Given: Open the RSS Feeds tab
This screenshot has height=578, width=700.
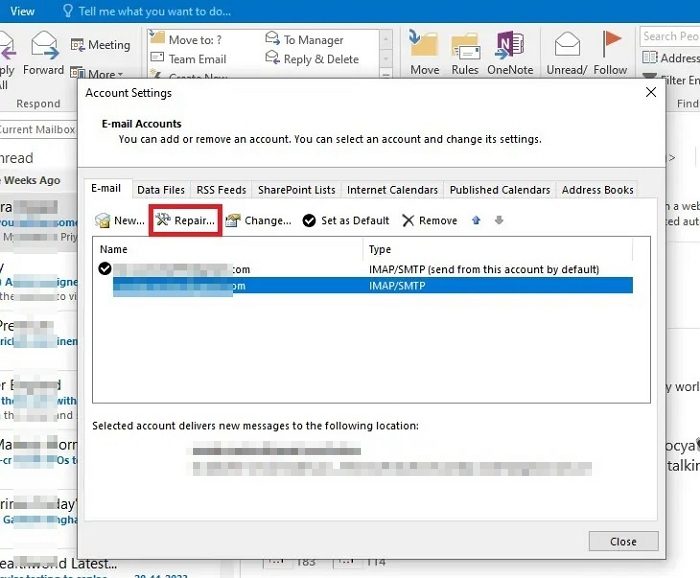Looking at the screenshot, I should click(221, 190).
